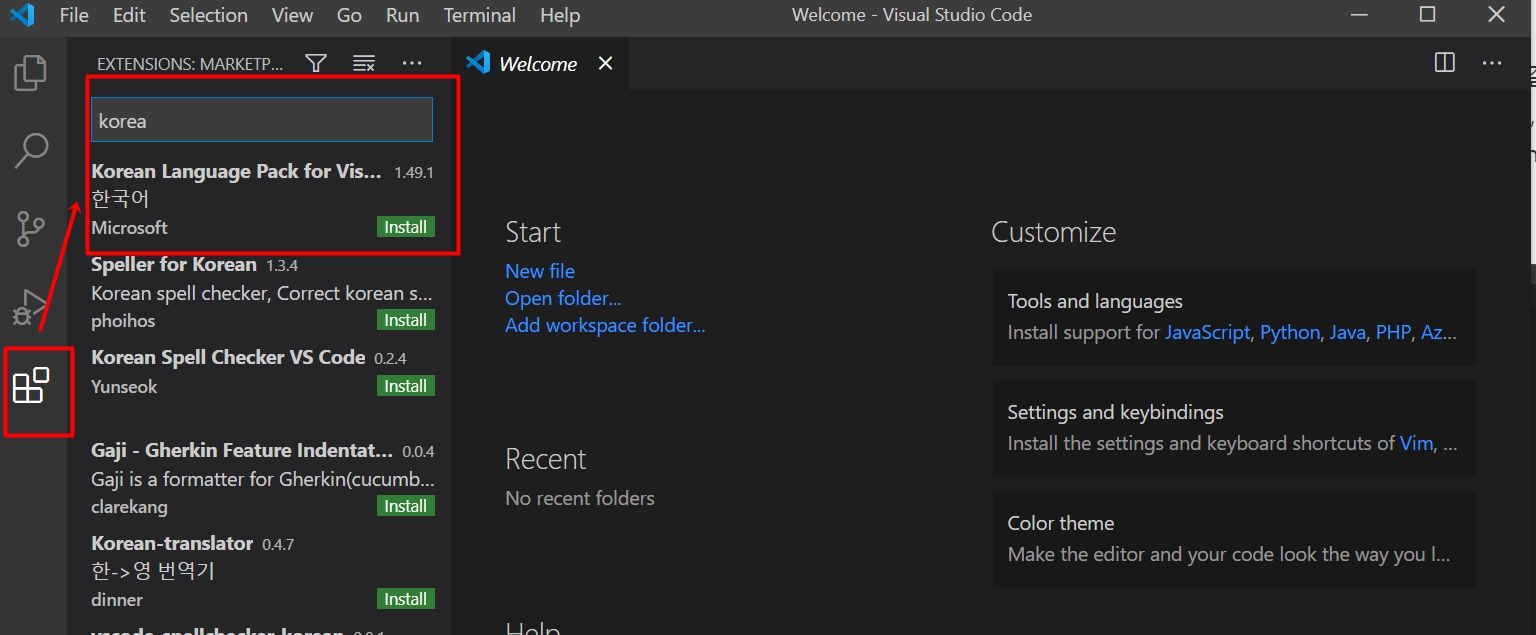Select the Welcome editor tab
This screenshot has height=635, width=1536.
pos(538,64)
